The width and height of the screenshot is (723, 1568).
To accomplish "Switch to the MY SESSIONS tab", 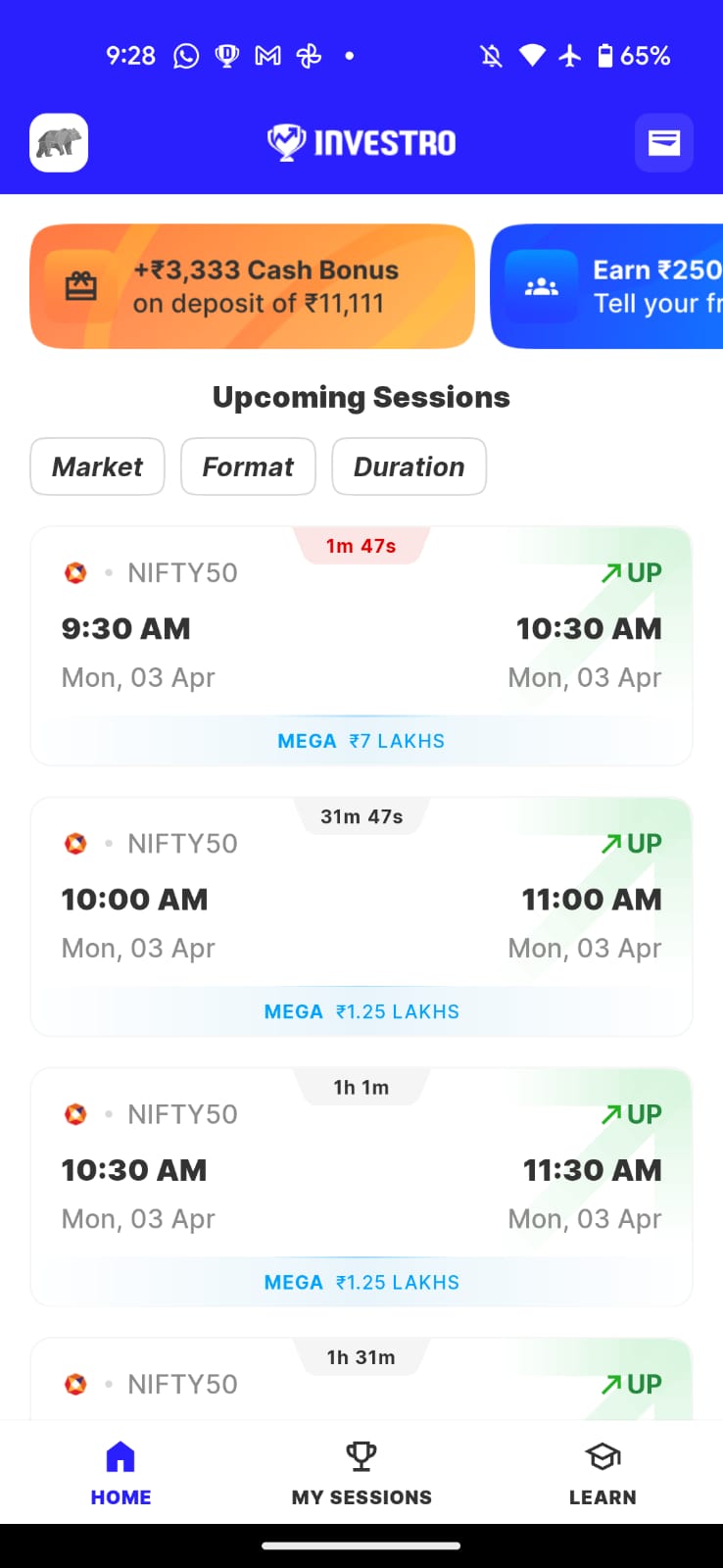I will pos(361,1496).
